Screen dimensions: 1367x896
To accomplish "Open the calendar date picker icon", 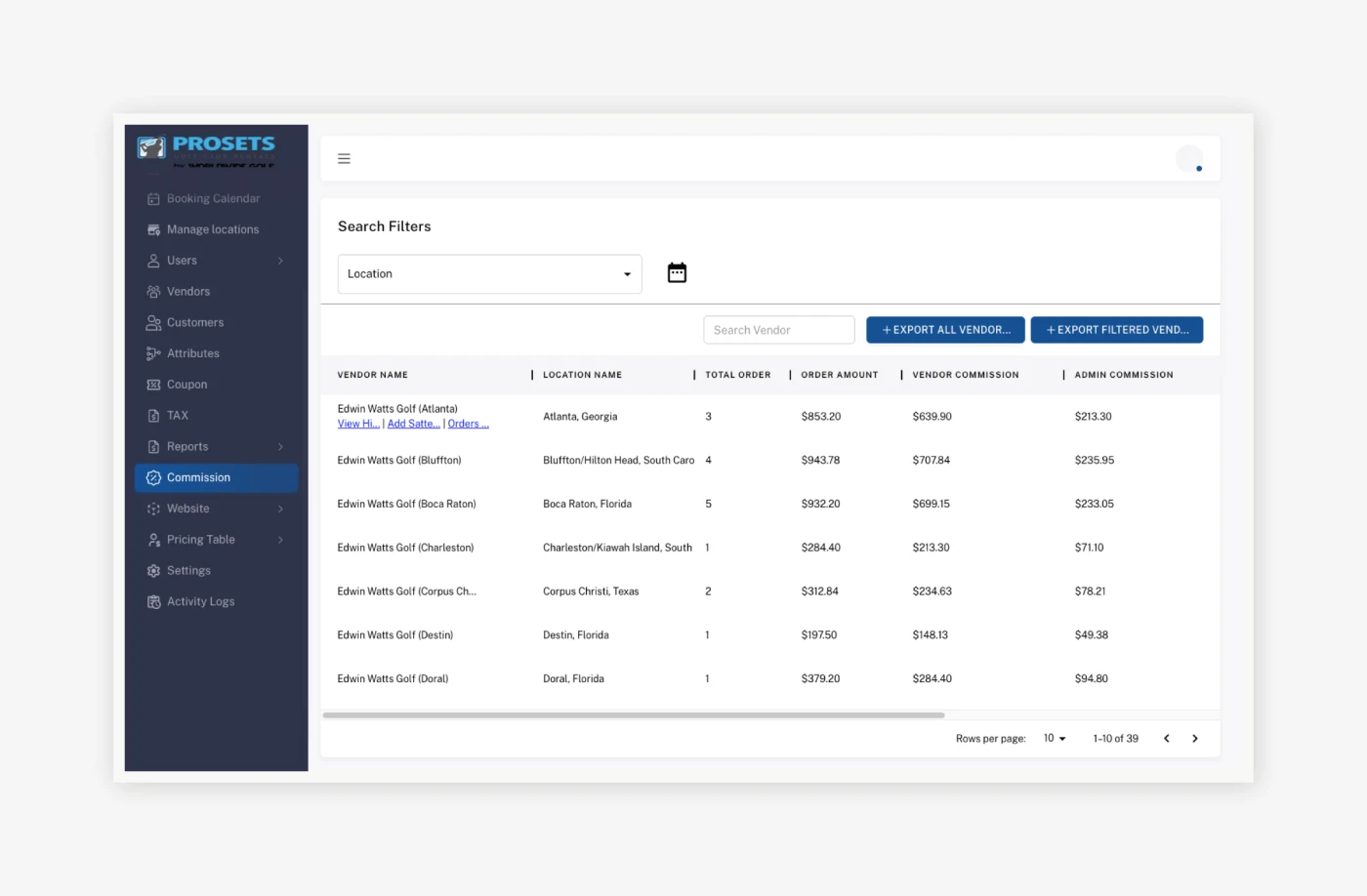I will pyautogui.click(x=677, y=272).
